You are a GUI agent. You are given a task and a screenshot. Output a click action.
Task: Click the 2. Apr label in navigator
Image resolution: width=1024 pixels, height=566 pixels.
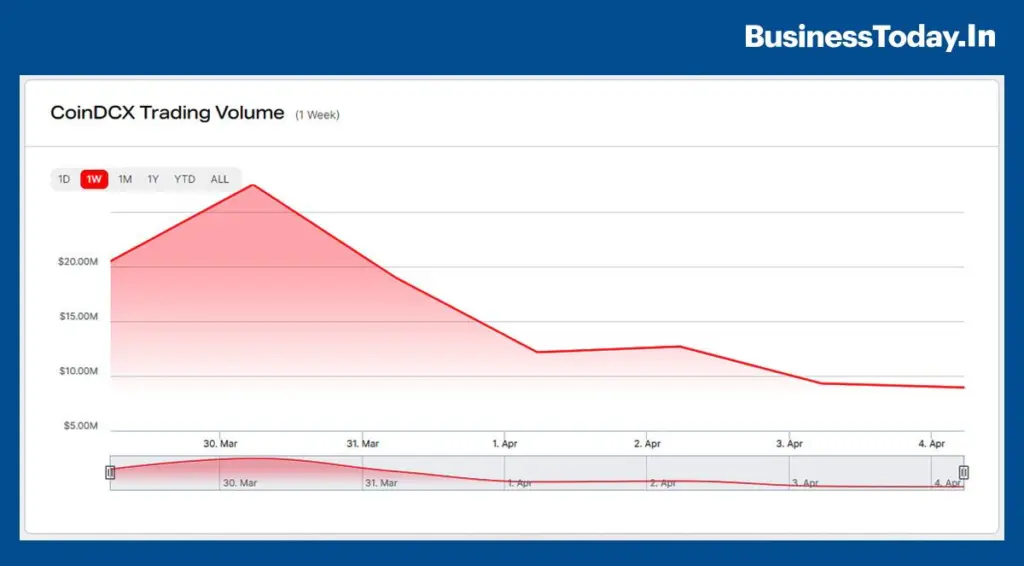663,484
